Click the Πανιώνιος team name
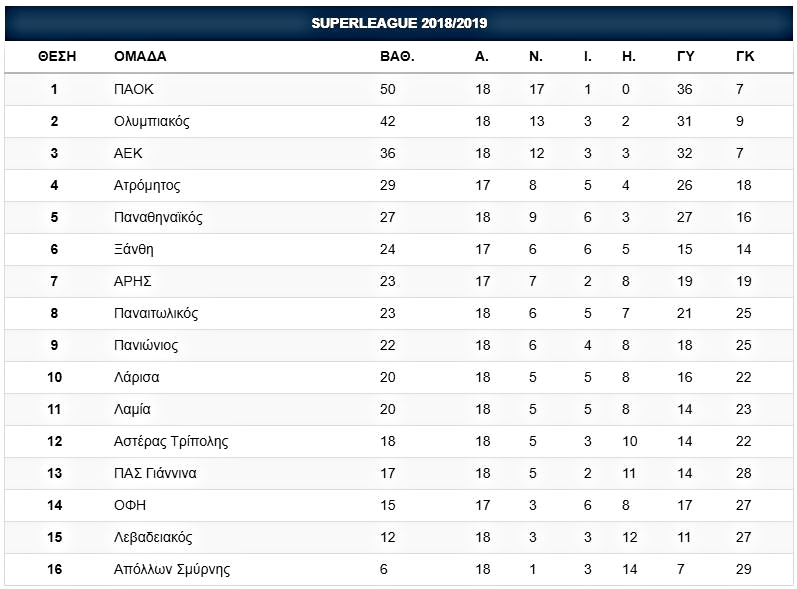This screenshot has height=589, width=797. tap(146, 346)
